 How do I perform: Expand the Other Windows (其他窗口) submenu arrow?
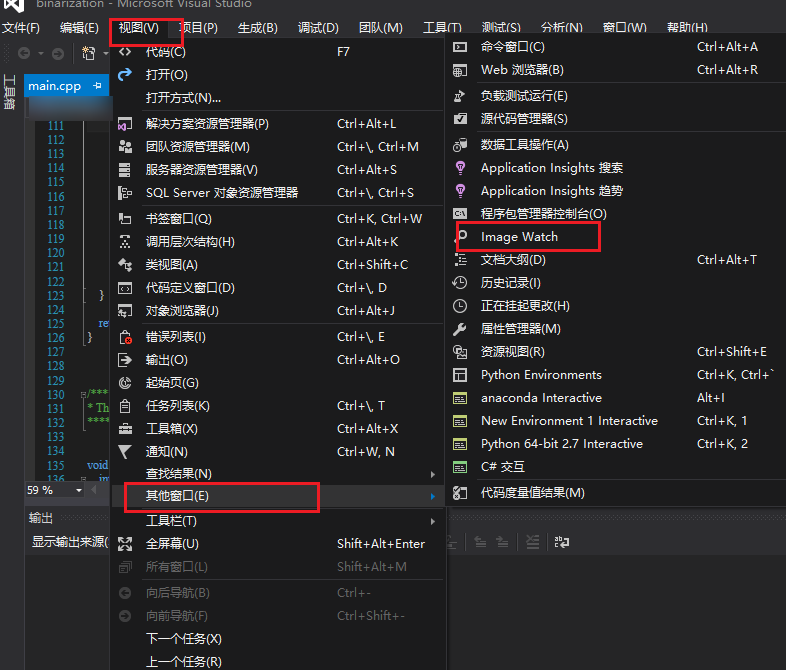click(433, 497)
